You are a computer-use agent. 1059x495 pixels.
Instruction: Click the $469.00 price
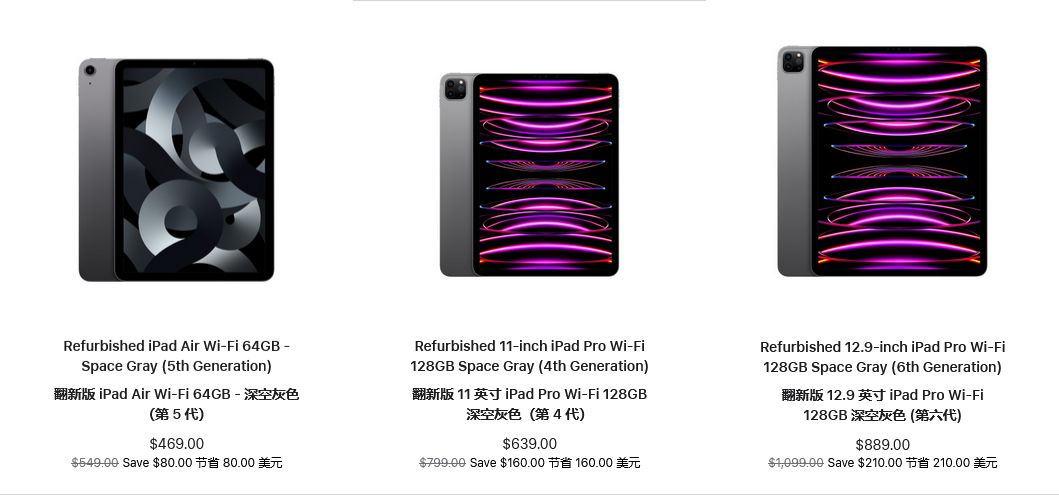coord(176,444)
